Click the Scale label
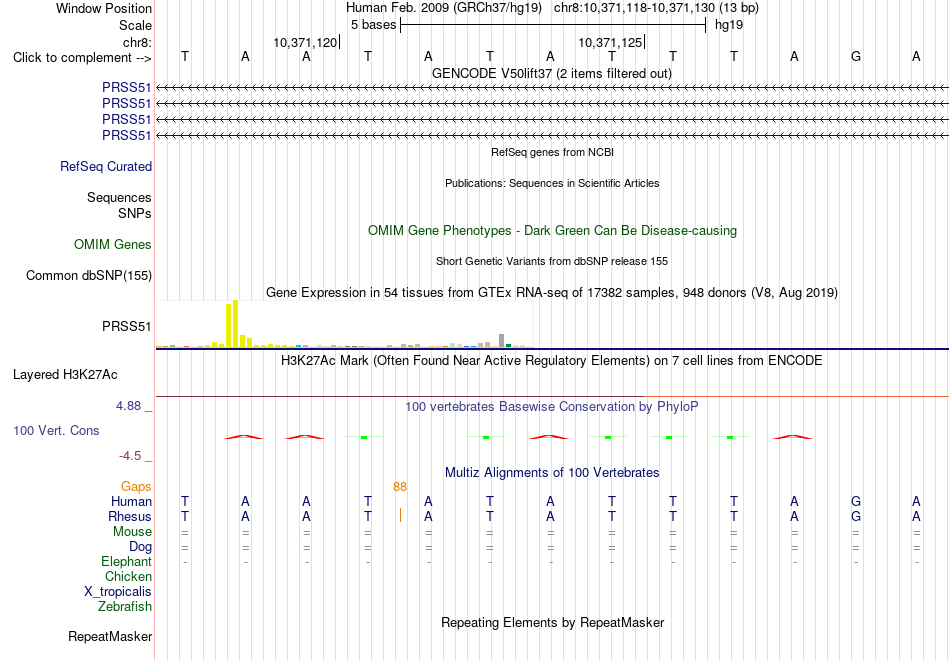 point(135,25)
